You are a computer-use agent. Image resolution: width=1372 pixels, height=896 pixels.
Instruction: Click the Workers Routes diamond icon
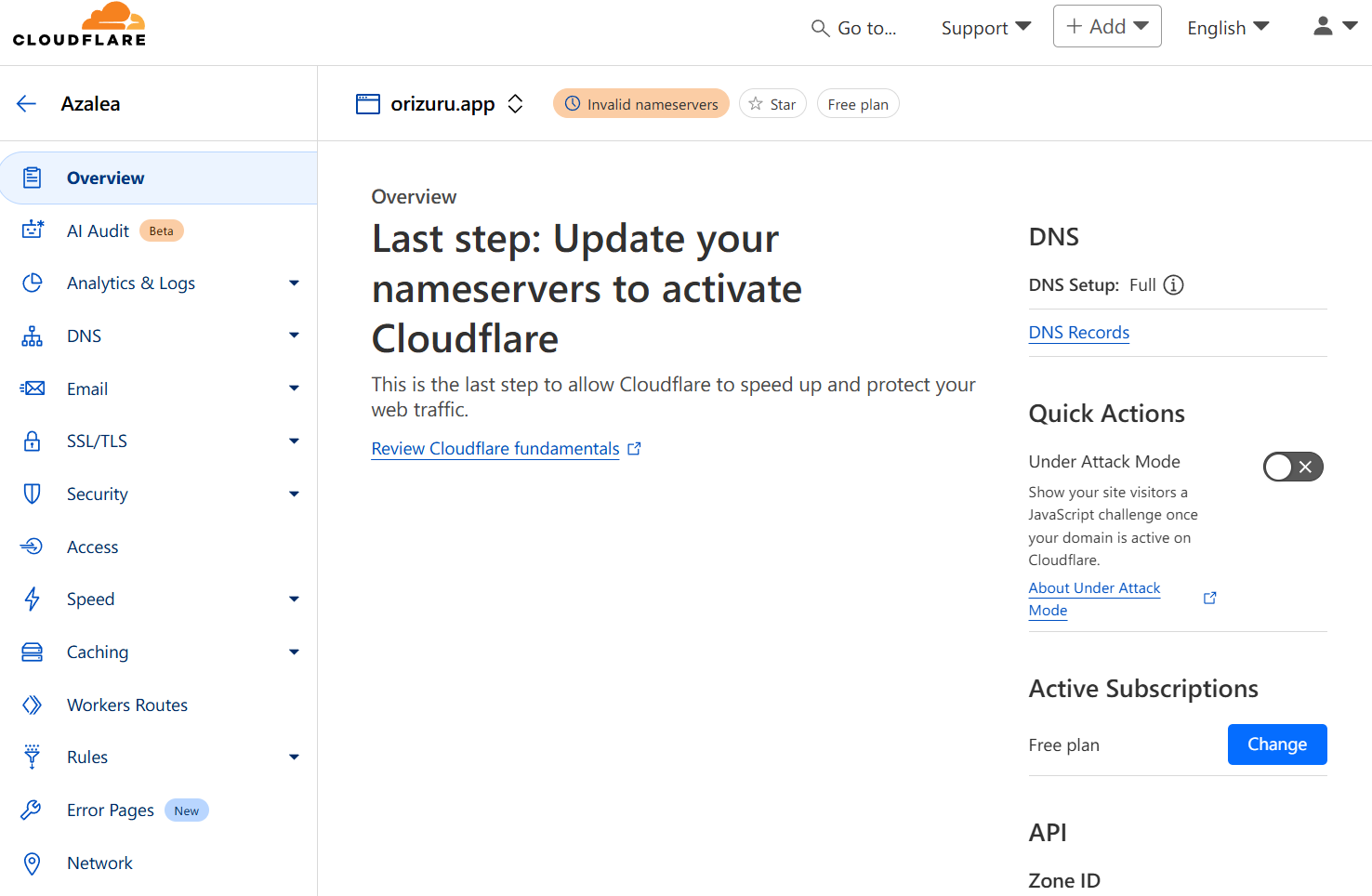coord(33,705)
